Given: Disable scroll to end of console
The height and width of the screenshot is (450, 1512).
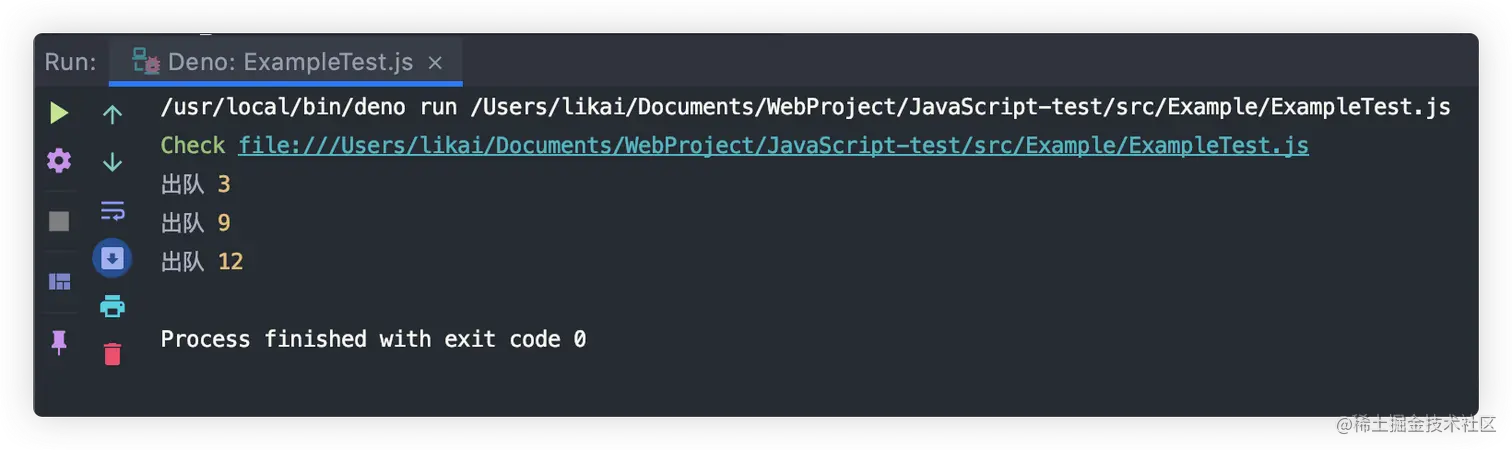Looking at the screenshot, I should click(112, 259).
